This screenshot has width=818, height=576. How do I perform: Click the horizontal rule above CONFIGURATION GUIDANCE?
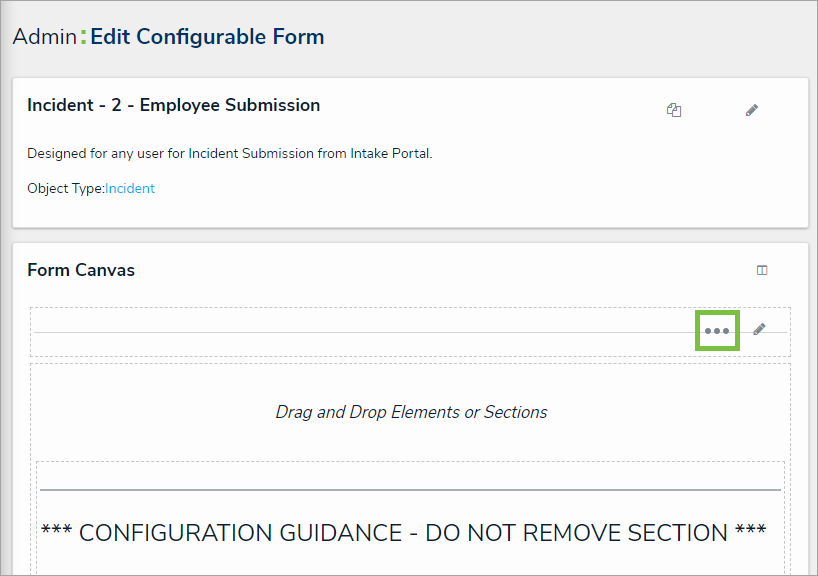[x=410, y=490]
